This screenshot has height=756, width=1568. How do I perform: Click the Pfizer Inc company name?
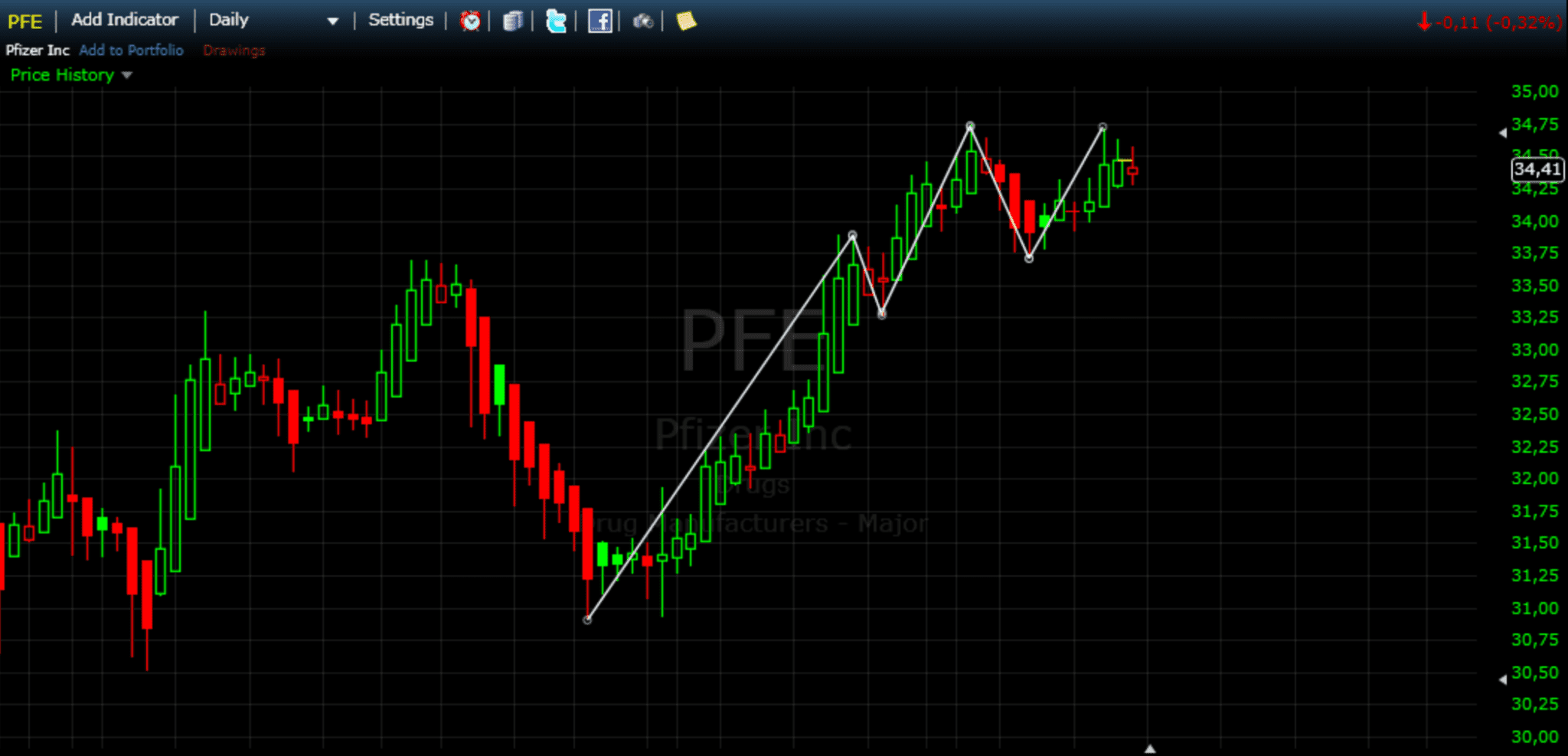[38, 50]
